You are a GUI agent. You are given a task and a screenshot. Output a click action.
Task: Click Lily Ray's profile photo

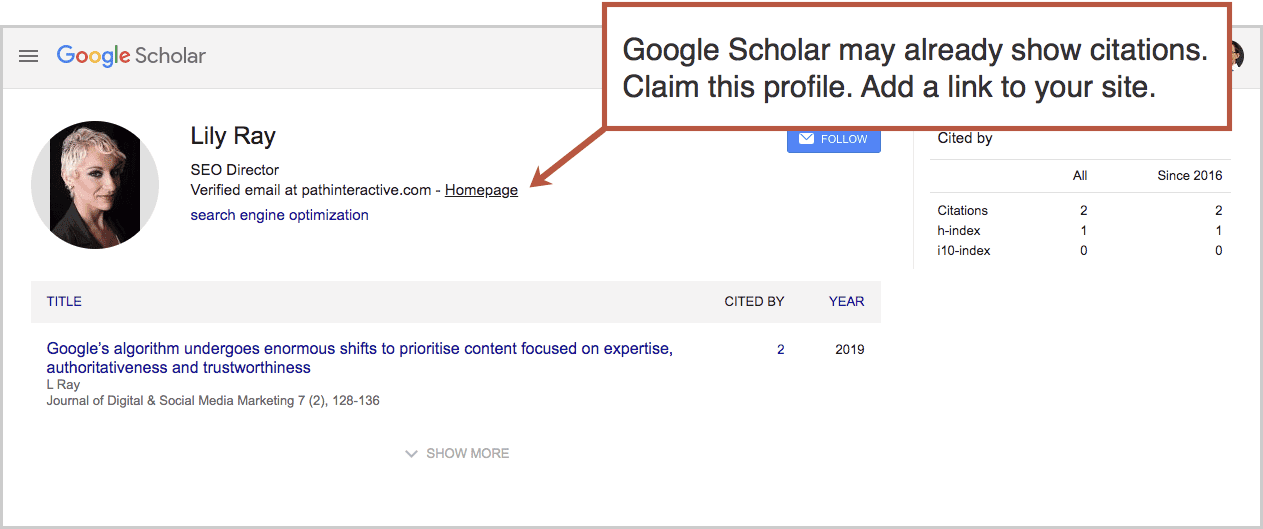95,185
